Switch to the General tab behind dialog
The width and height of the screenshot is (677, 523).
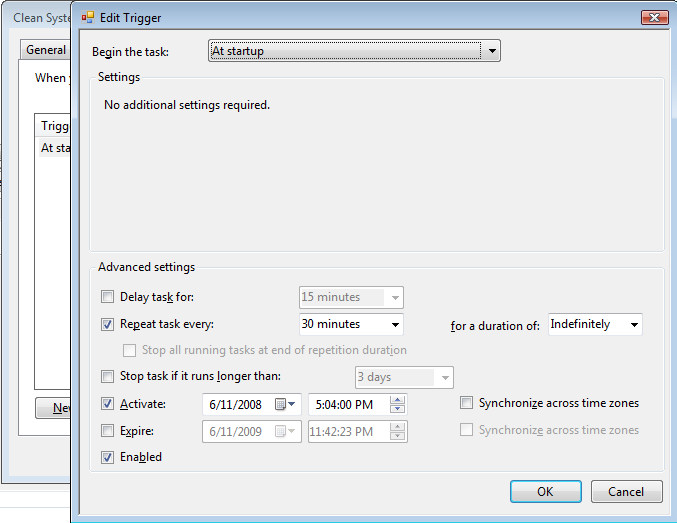point(46,50)
